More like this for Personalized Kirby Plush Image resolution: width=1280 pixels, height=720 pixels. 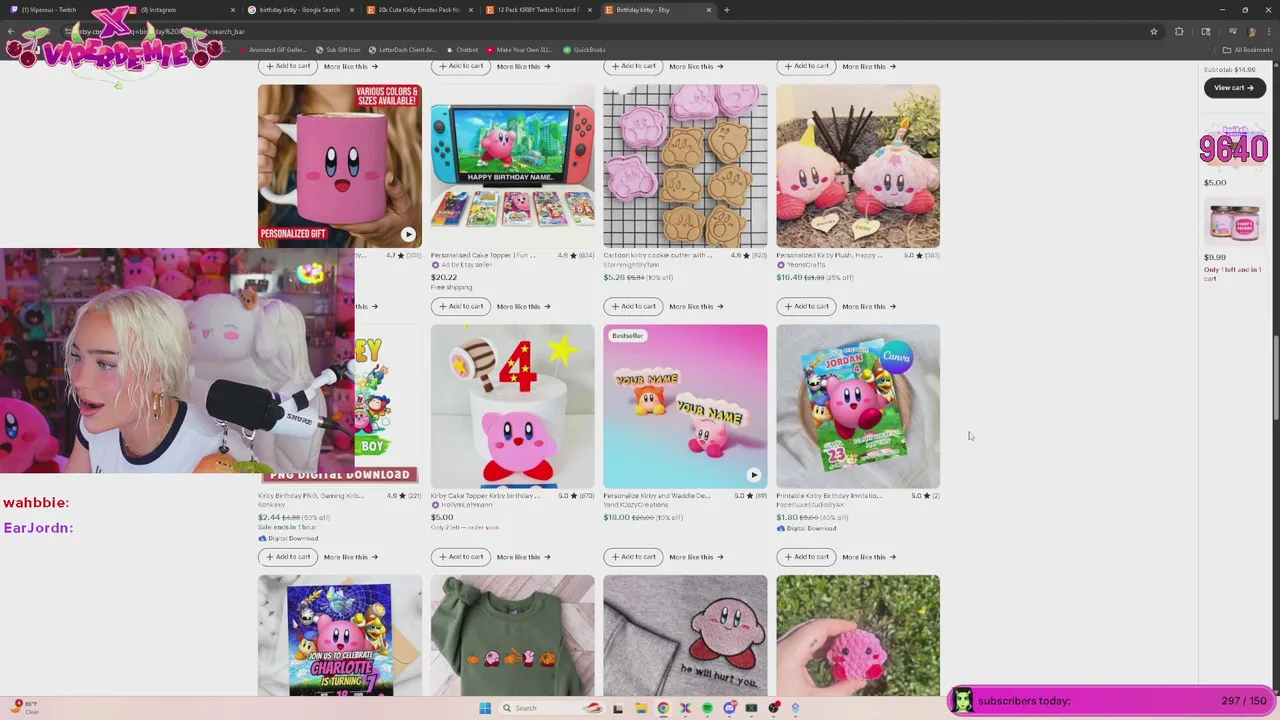point(869,306)
